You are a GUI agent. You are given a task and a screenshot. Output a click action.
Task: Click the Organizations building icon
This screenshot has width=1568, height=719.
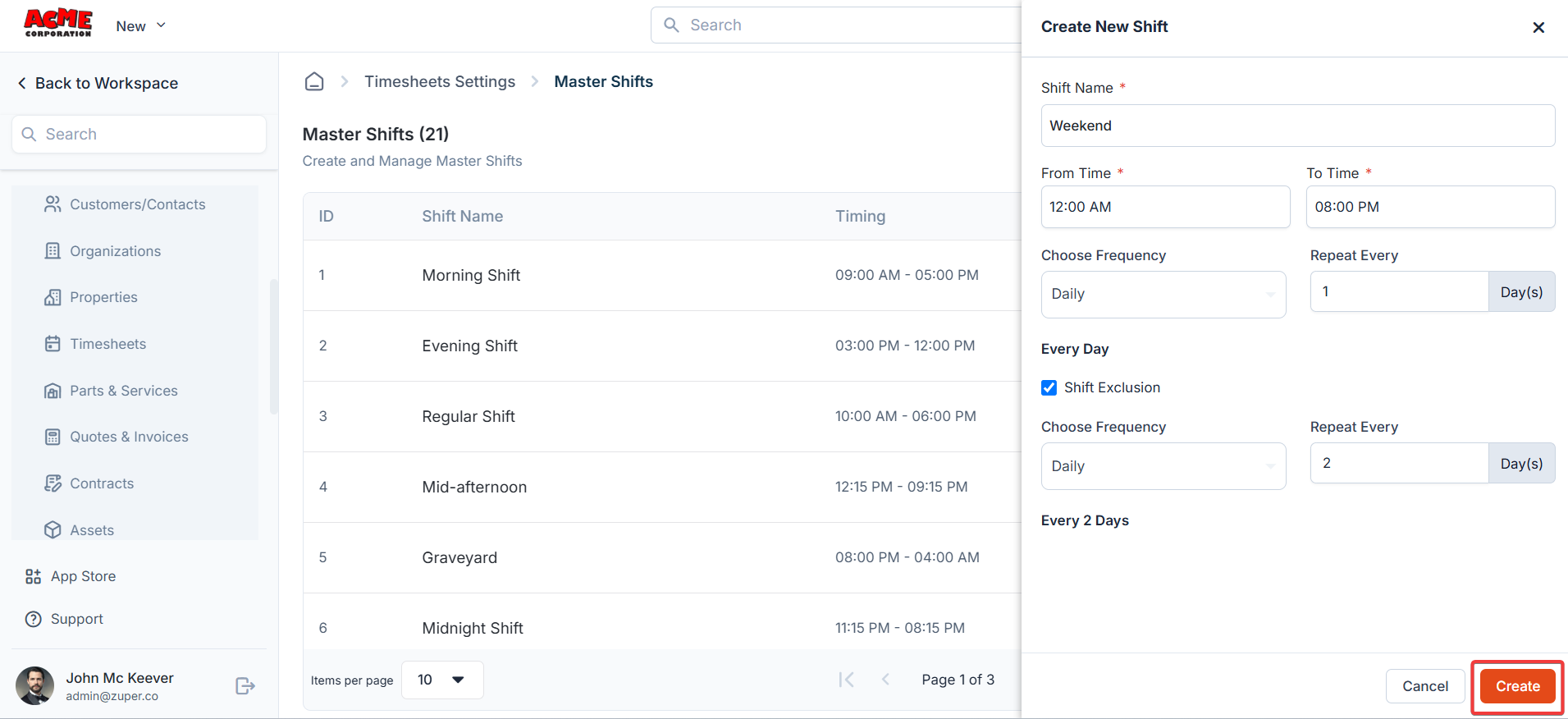tap(53, 251)
